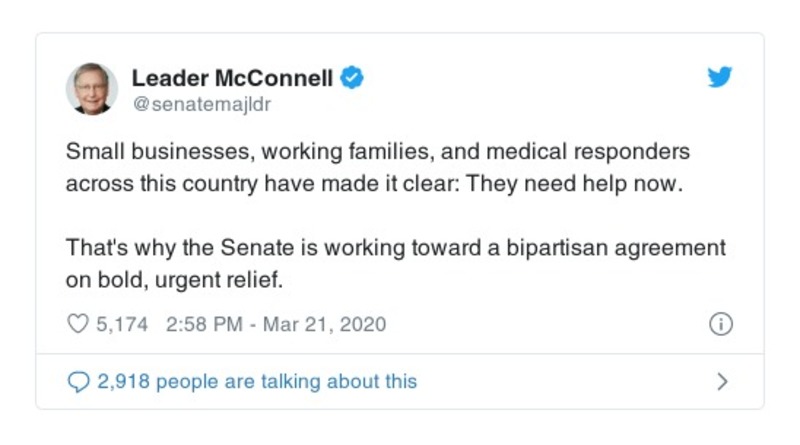Open the @senatemajldr handle link
The height and width of the screenshot is (445, 800).
201,103
